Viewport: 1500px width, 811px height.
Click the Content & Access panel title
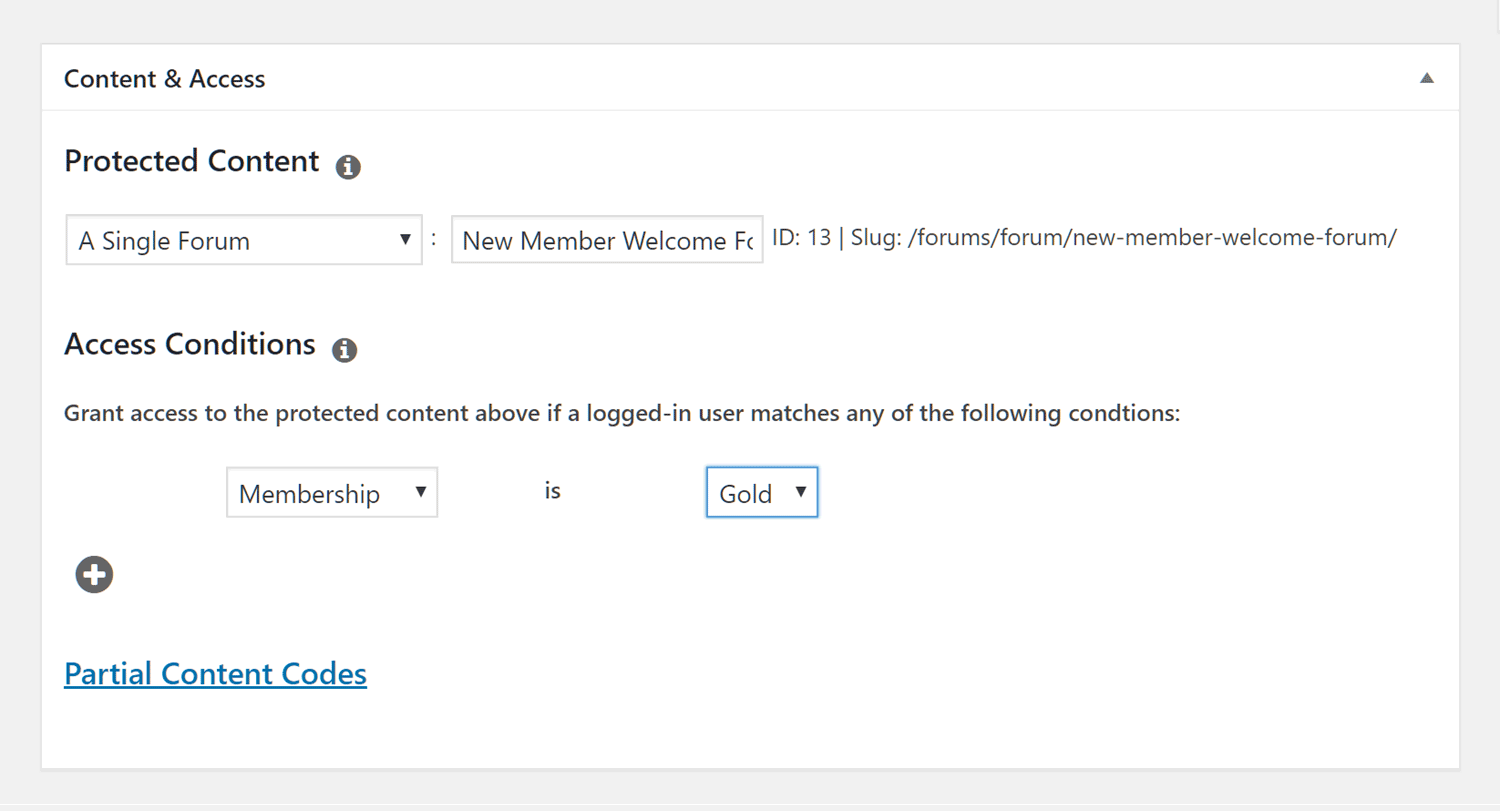coord(164,79)
